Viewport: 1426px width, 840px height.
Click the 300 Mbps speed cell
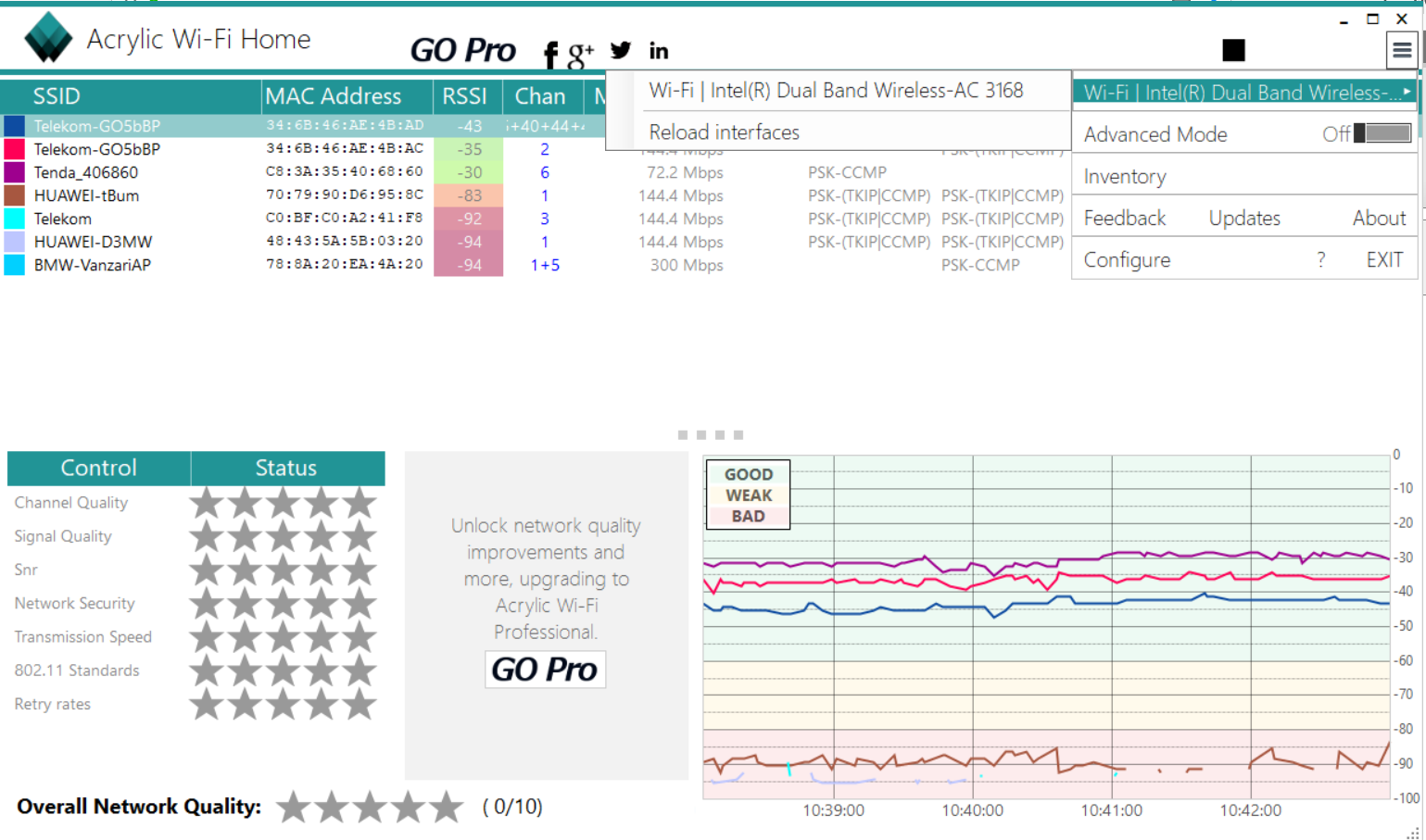click(x=686, y=265)
